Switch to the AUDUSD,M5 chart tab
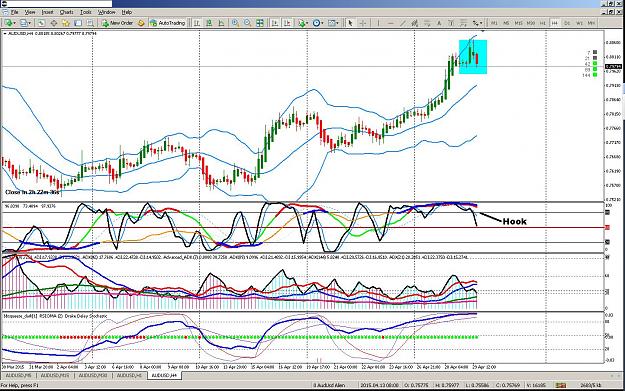Image resolution: width=625 pixels, height=391 pixels. (x=19, y=375)
